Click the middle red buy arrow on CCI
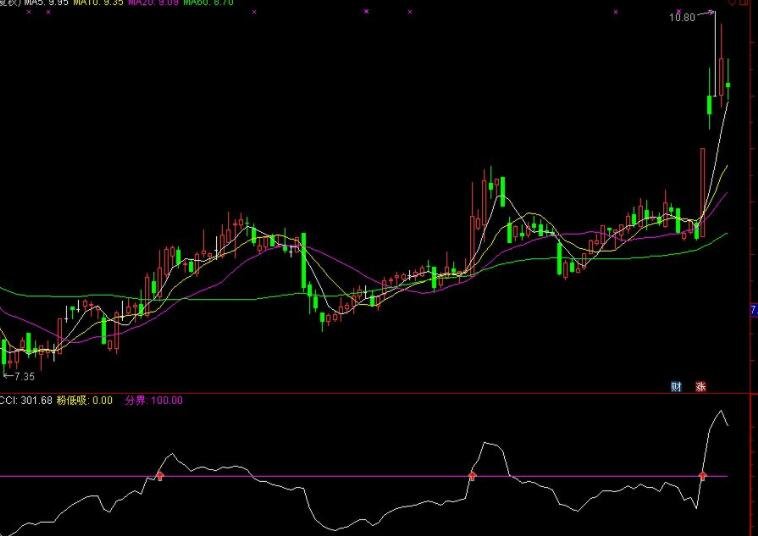This screenshot has height=536, width=758. pos(472,476)
